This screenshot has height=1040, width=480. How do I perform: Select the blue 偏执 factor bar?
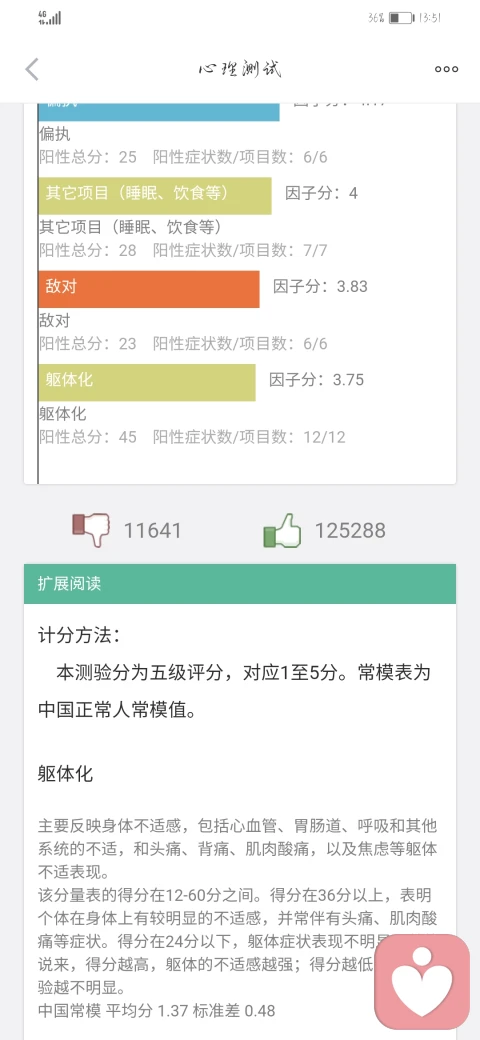[x=159, y=111]
